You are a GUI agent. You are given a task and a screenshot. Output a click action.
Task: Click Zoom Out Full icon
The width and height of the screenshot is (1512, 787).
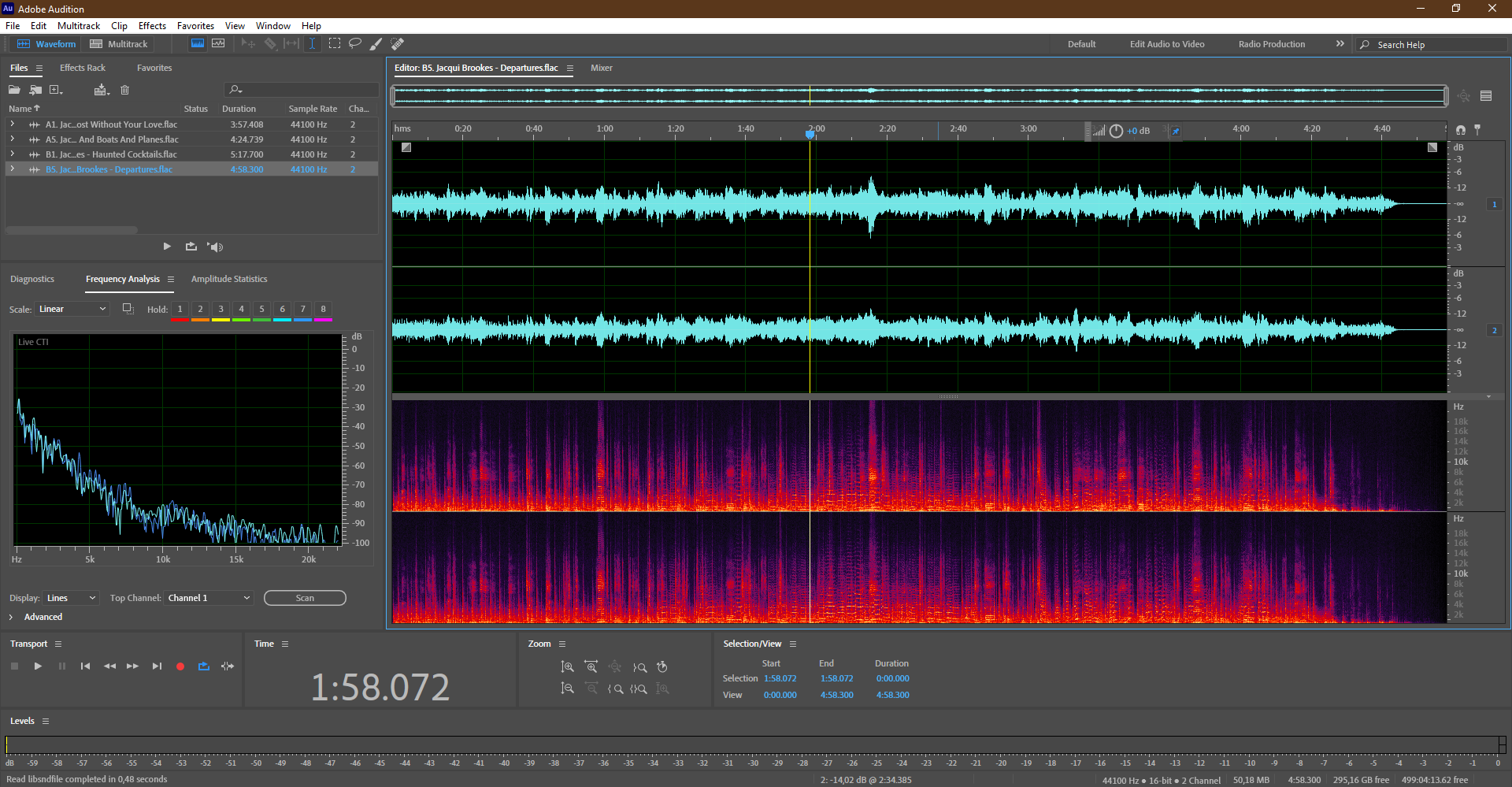pyautogui.click(x=615, y=667)
